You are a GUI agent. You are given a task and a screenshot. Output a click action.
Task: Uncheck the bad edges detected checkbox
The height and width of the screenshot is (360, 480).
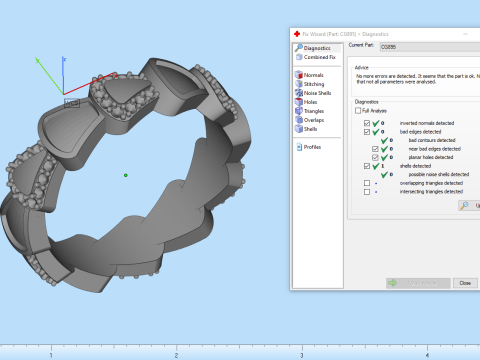(x=367, y=132)
